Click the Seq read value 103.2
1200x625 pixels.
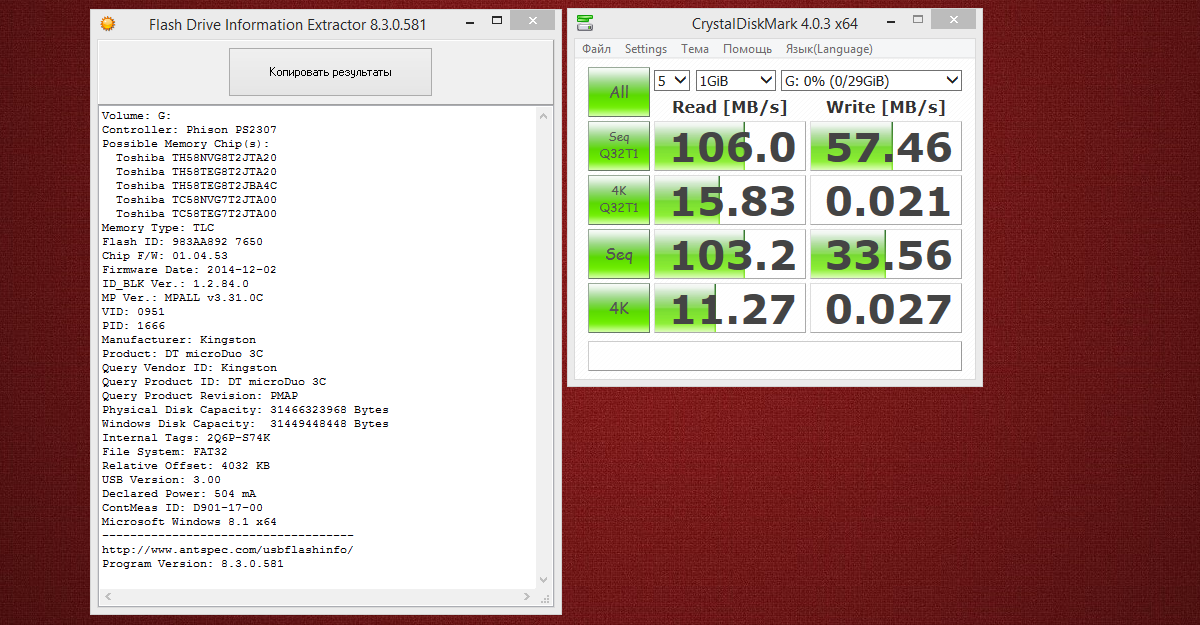coord(730,255)
